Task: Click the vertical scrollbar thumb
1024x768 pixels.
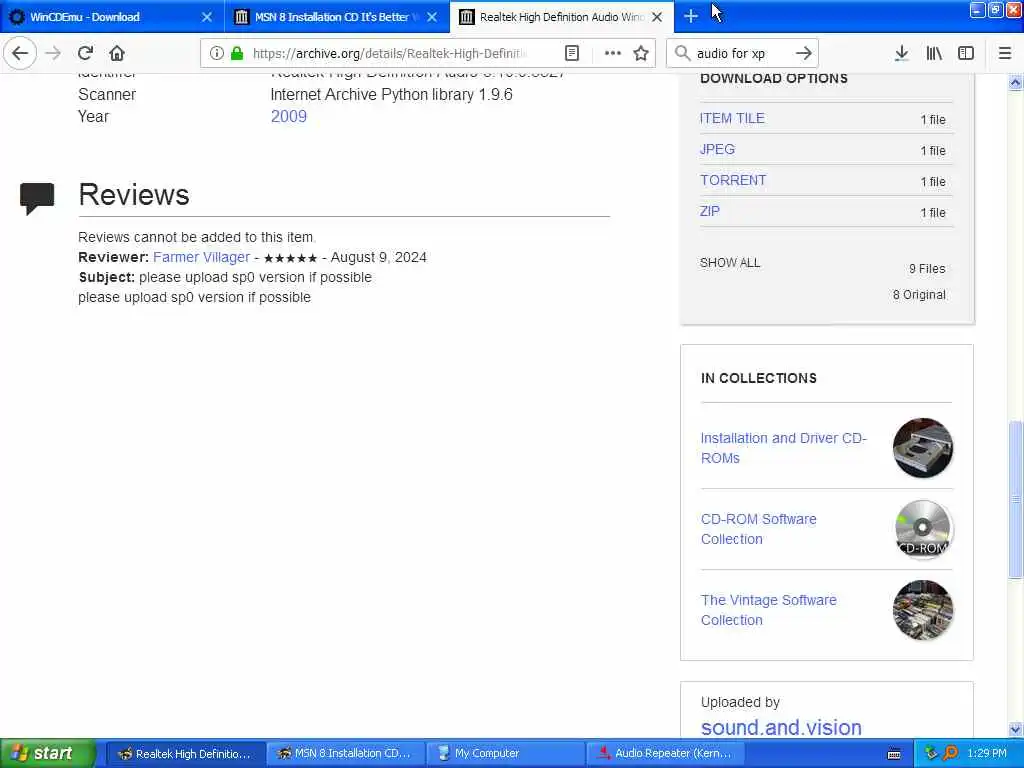Action: [1015, 500]
